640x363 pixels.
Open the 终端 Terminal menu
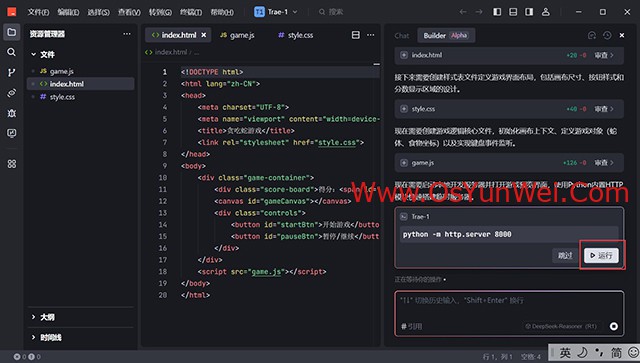click(x=191, y=12)
